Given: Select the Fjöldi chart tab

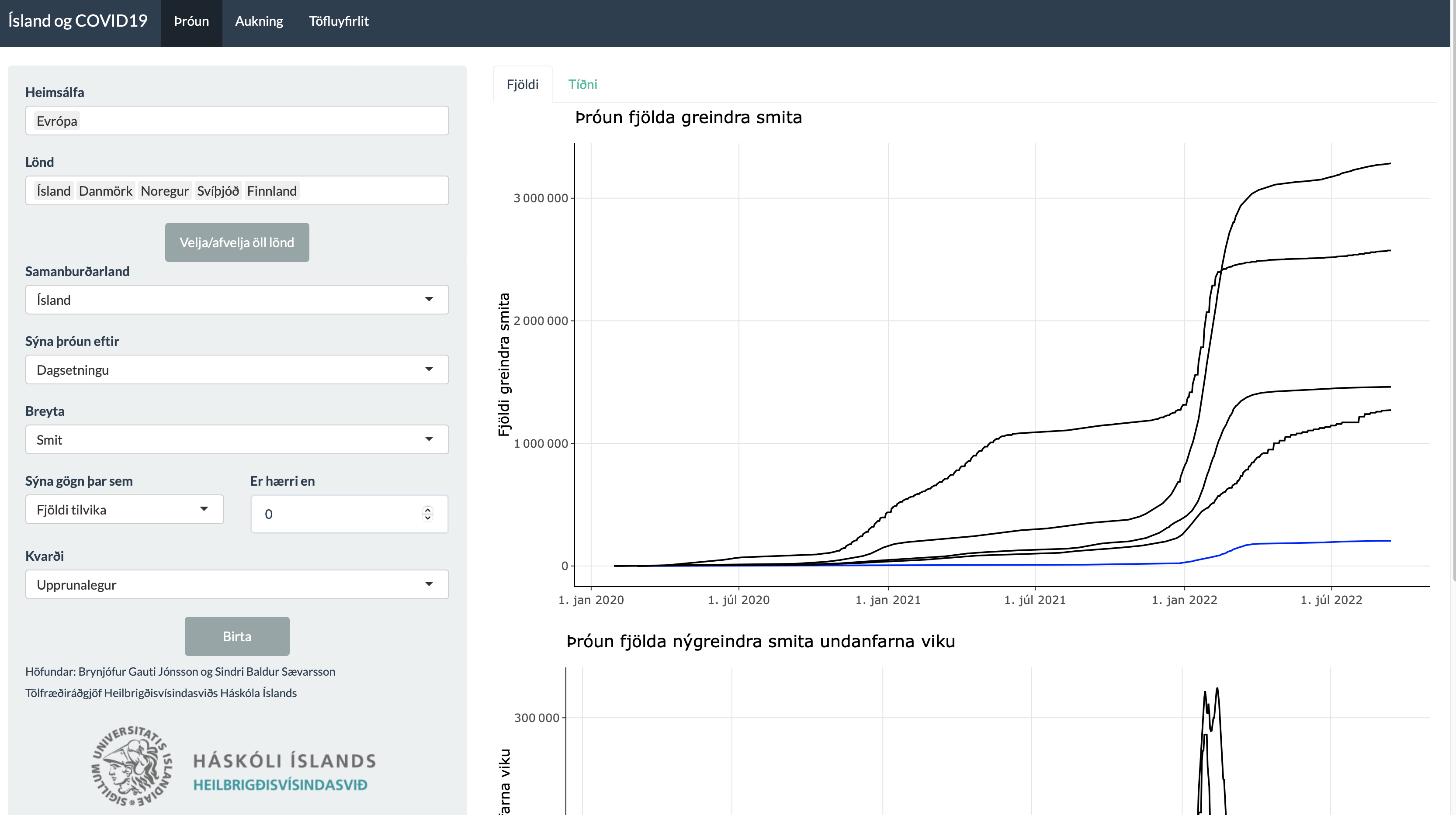Looking at the screenshot, I should (522, 84).
